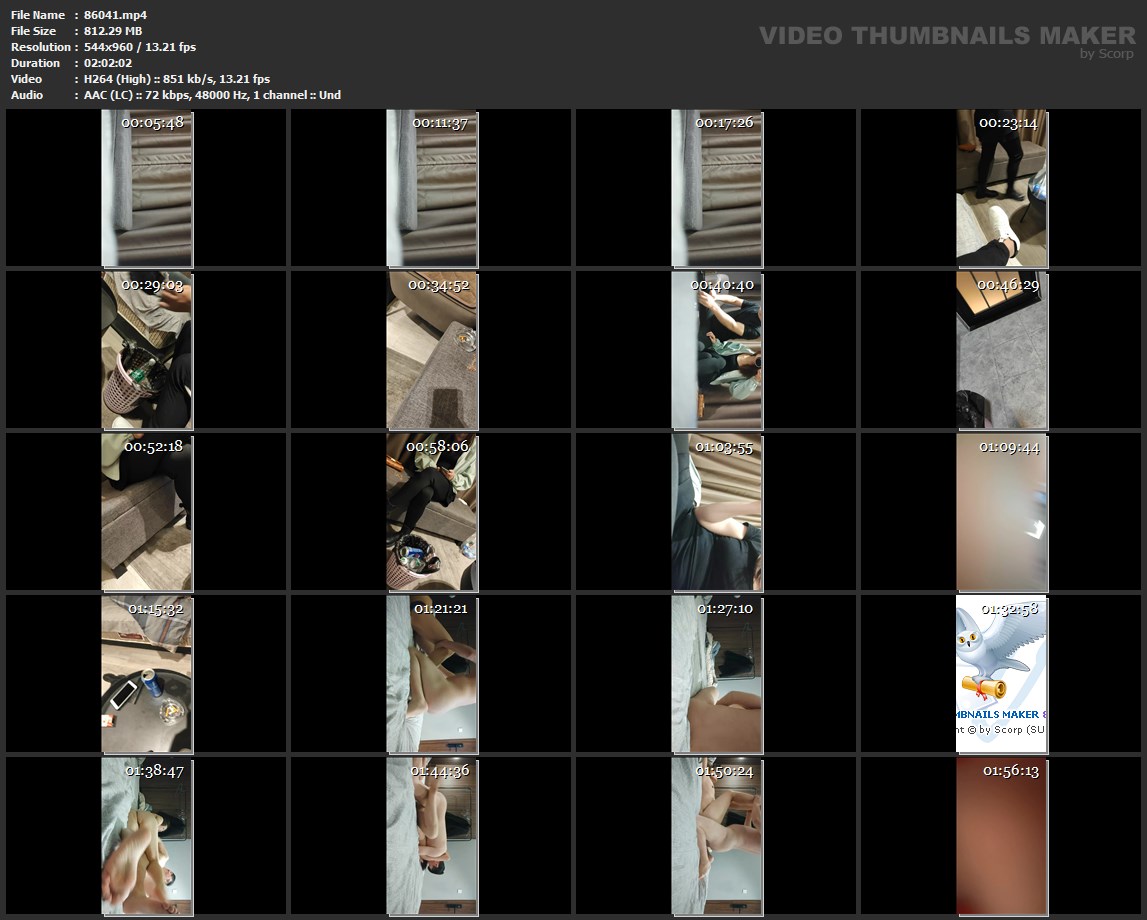Viewport: 1147px width, 920px height.
Task: Open the thumbnail at 00:05:48
Action: pos(147,189)
